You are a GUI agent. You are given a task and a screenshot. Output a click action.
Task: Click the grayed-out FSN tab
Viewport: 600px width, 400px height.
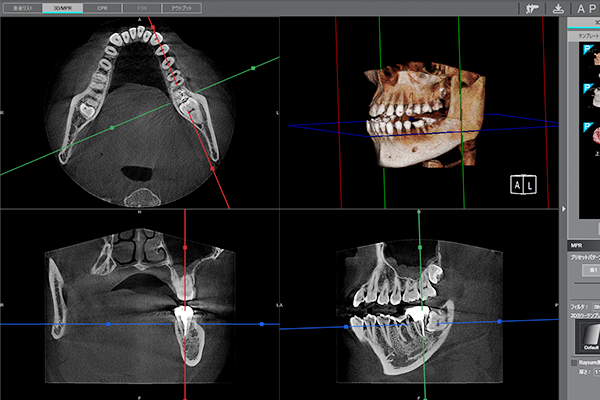[142, 8]
